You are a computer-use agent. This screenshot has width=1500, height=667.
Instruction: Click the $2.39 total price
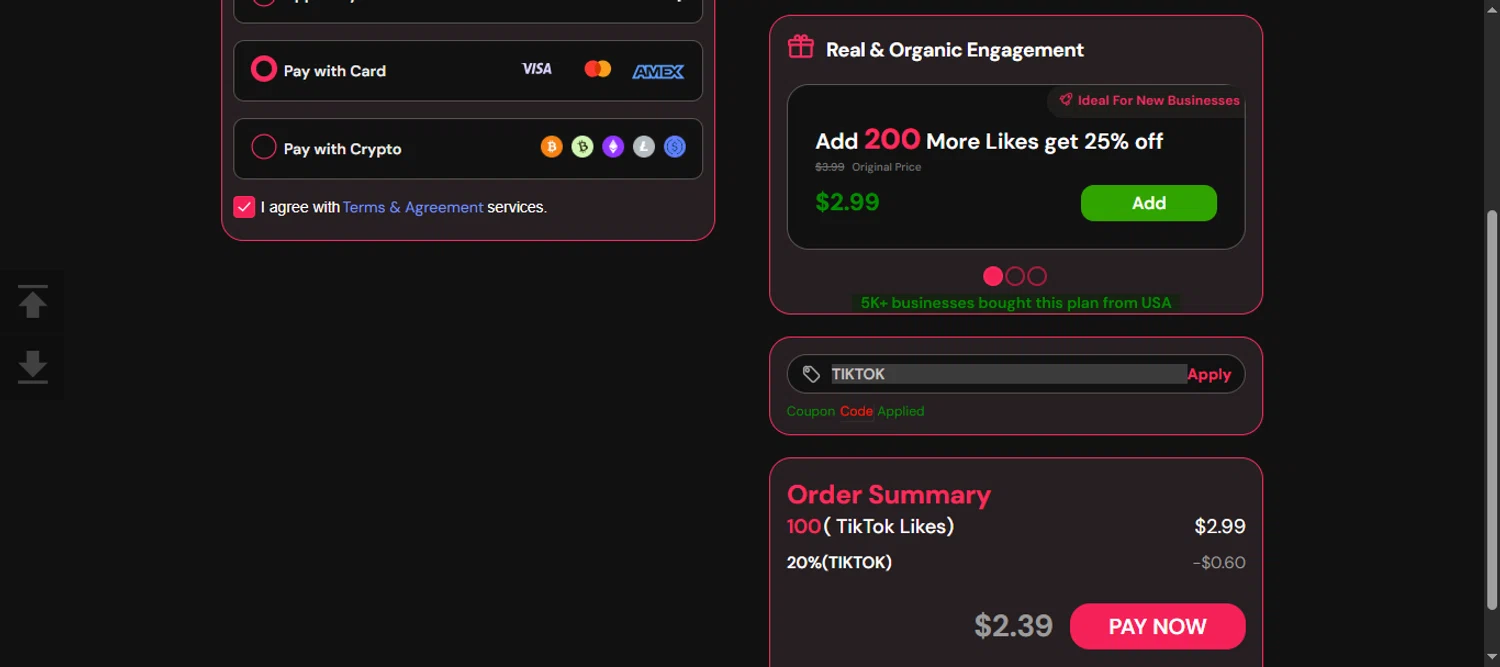[x=1014, y=626]
